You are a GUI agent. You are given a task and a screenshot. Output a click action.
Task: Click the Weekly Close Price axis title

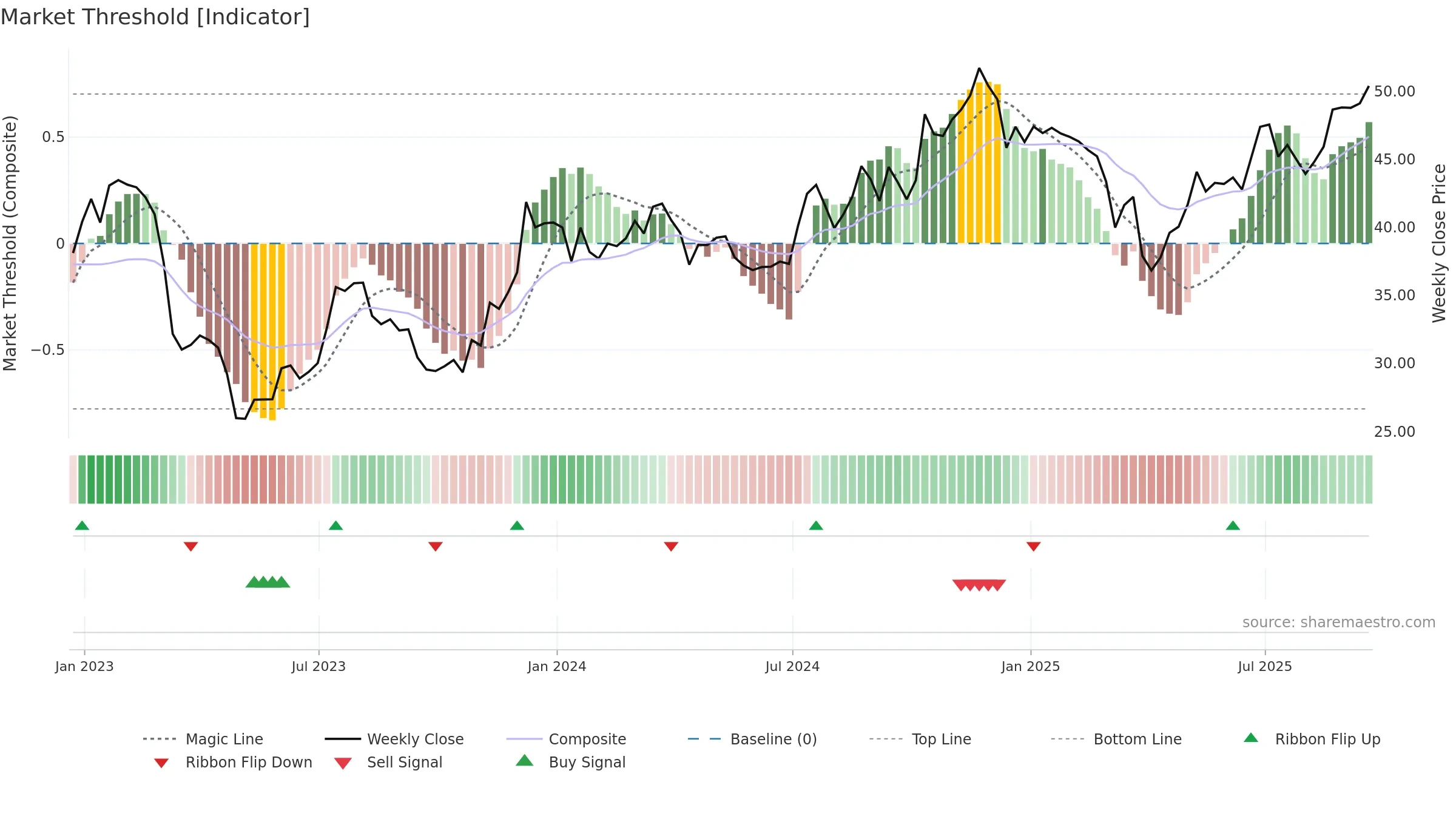pos(1439,243)
